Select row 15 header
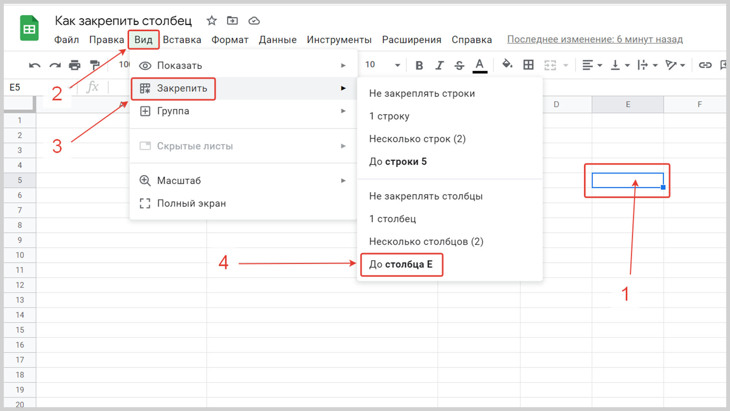730x411 pixels. [20, 330]
